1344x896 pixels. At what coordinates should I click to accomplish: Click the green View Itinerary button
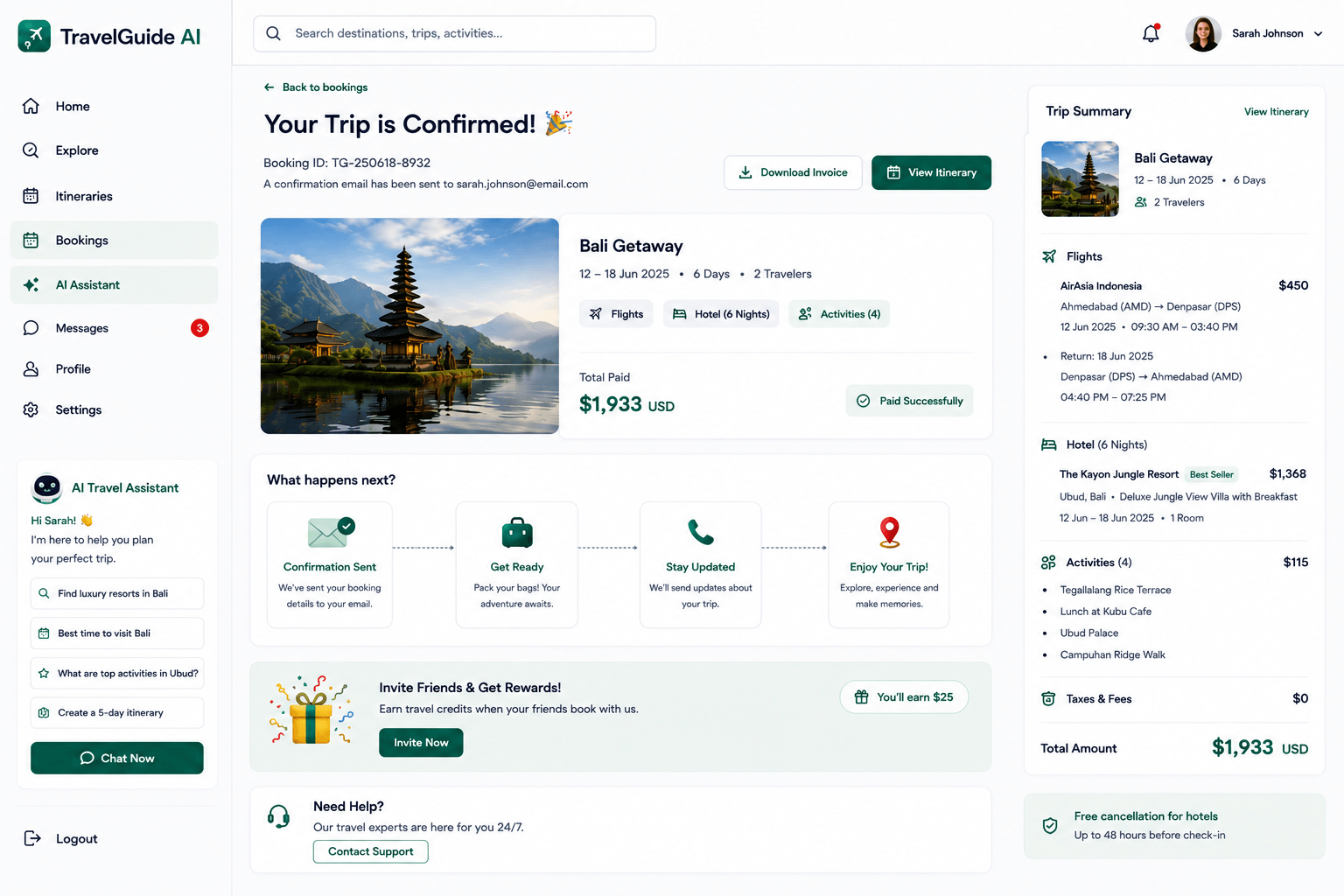(931, 172)
